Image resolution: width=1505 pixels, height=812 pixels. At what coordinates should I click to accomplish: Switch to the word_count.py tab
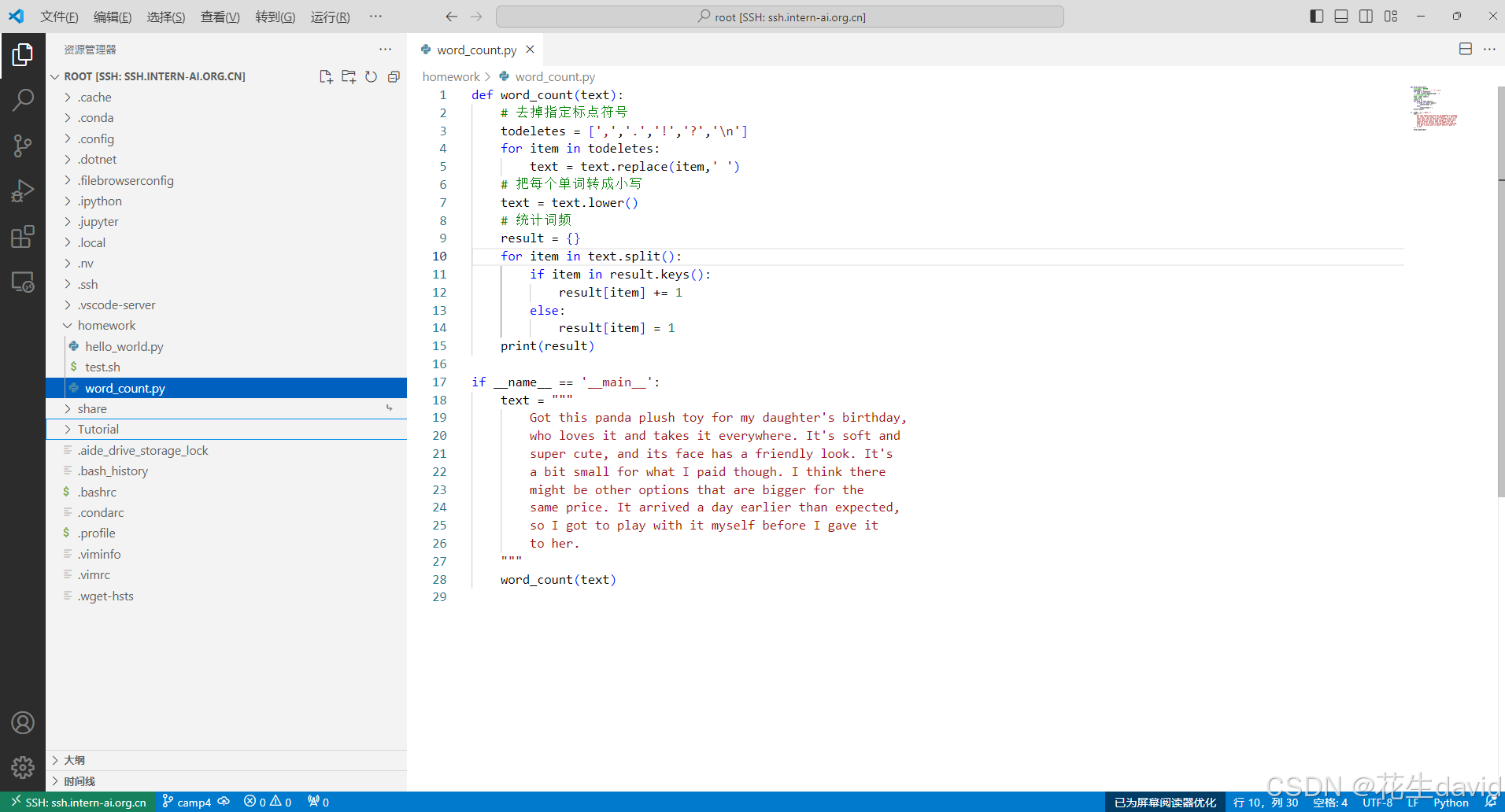pos(477,50)
